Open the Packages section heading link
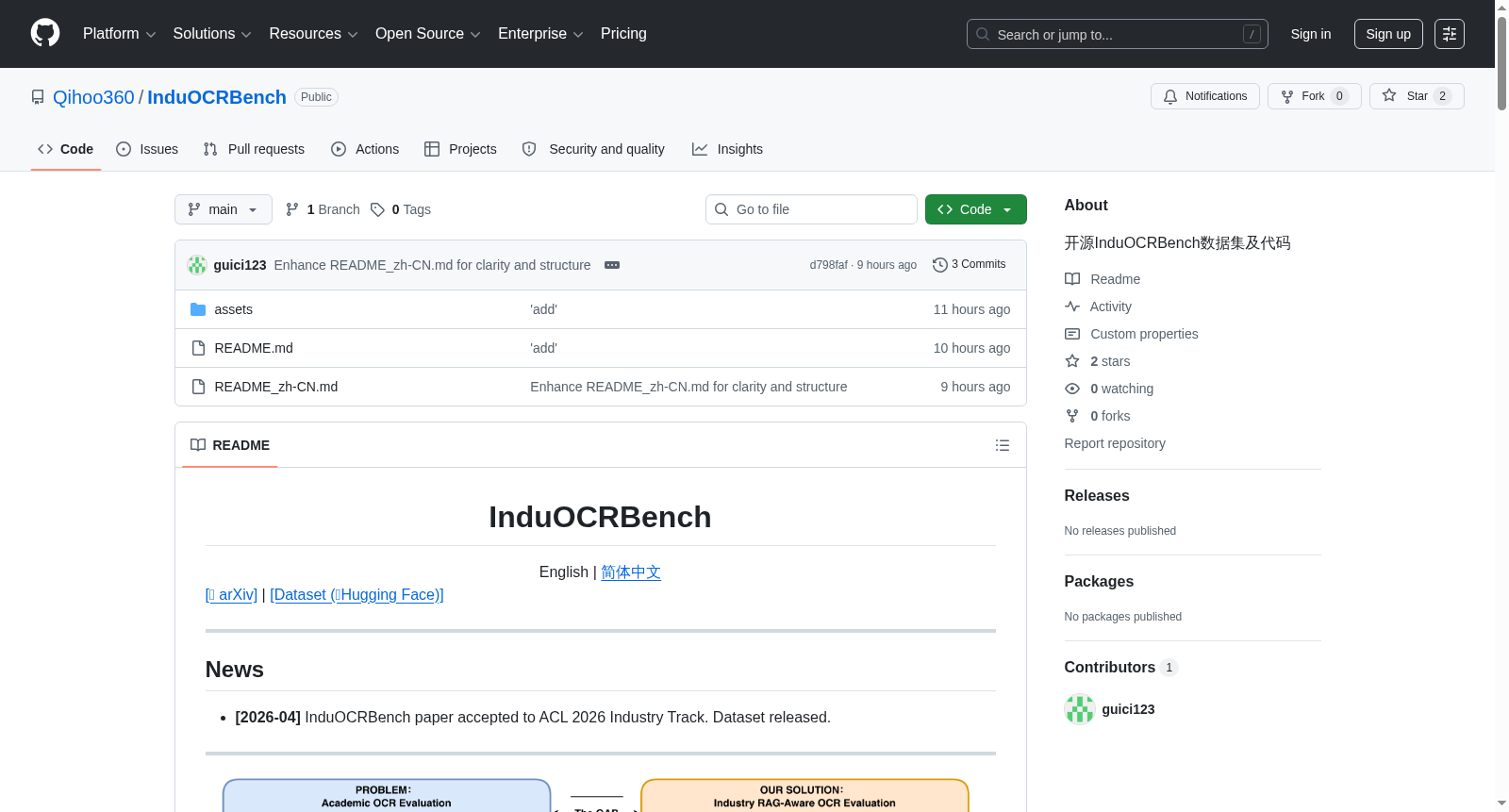1509x812 pixels. point(1099,582)
